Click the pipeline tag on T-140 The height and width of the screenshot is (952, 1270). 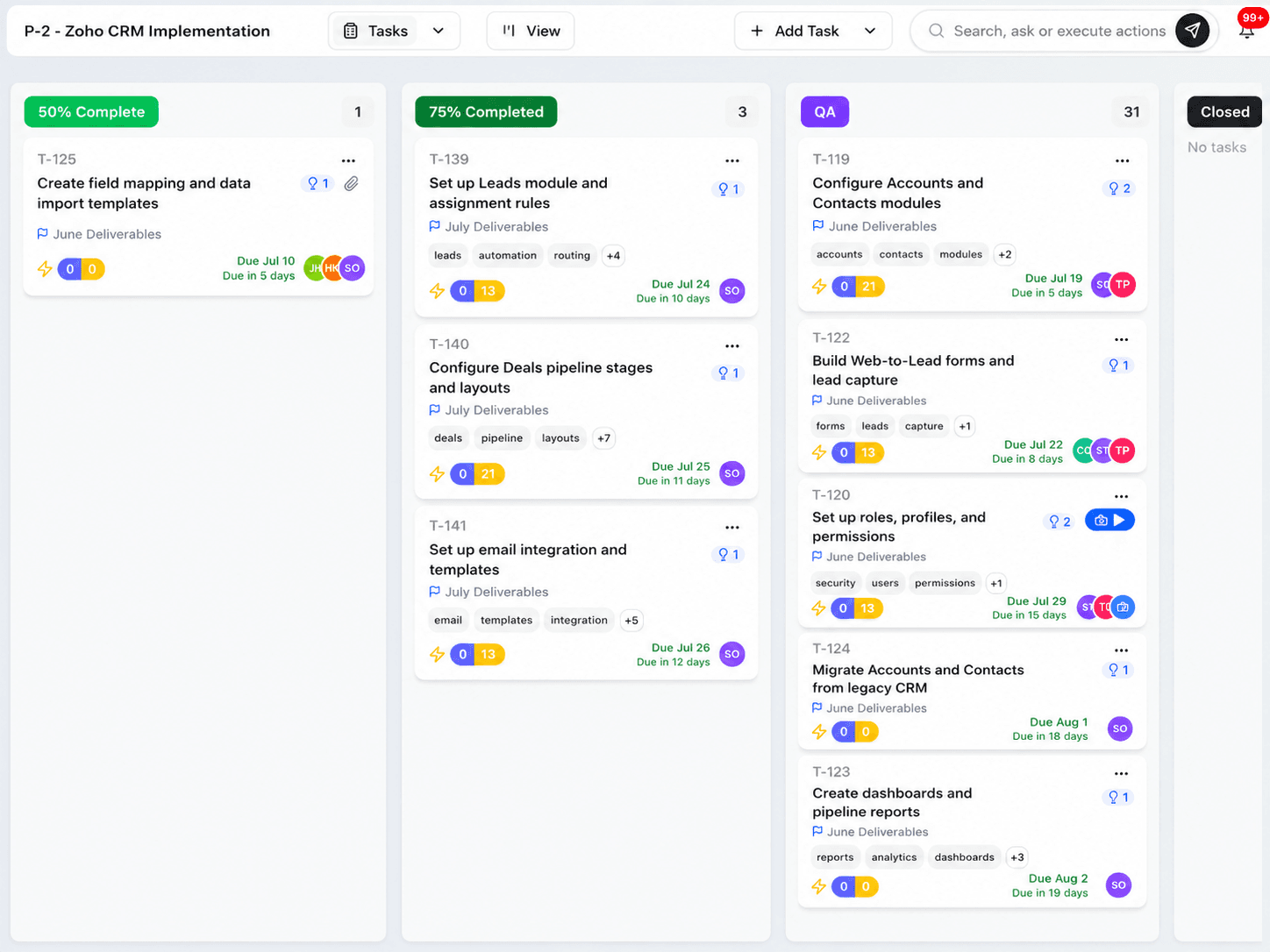(x=502, y=438)
